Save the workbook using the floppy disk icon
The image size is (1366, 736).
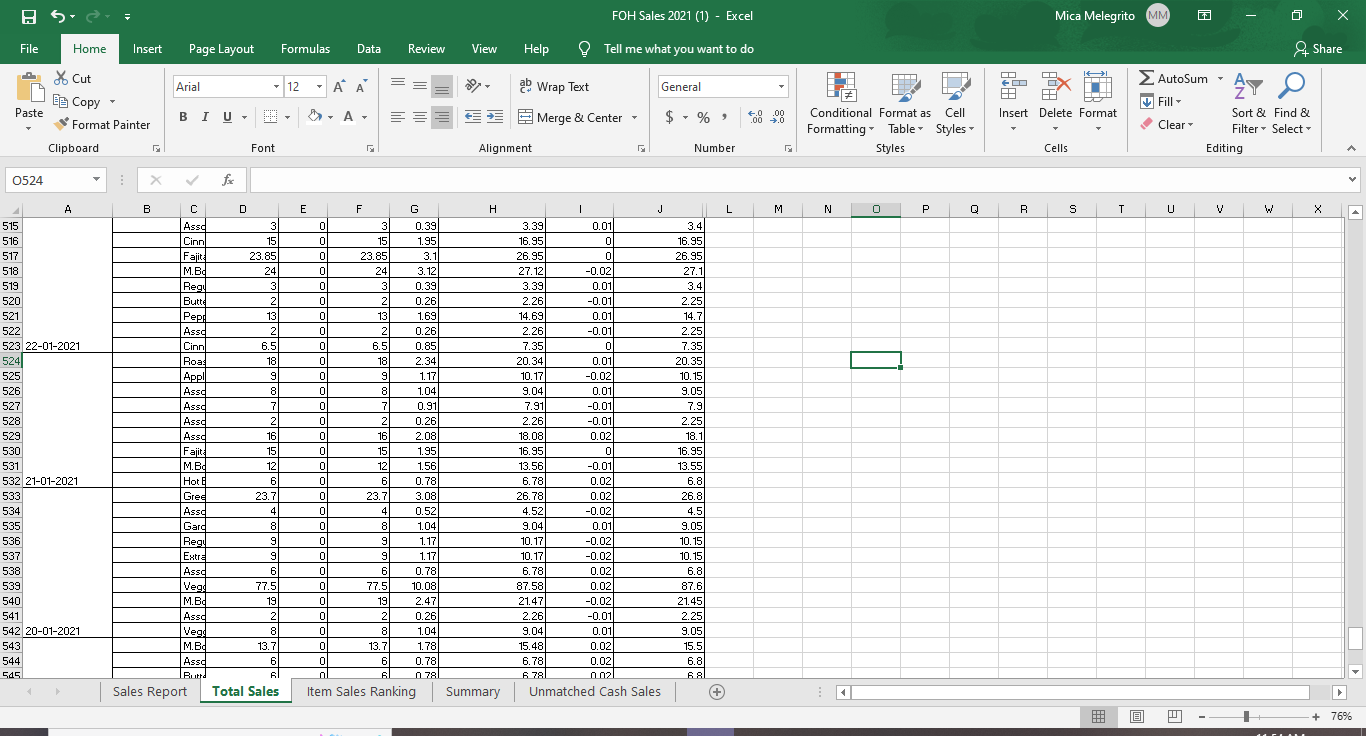30,16
